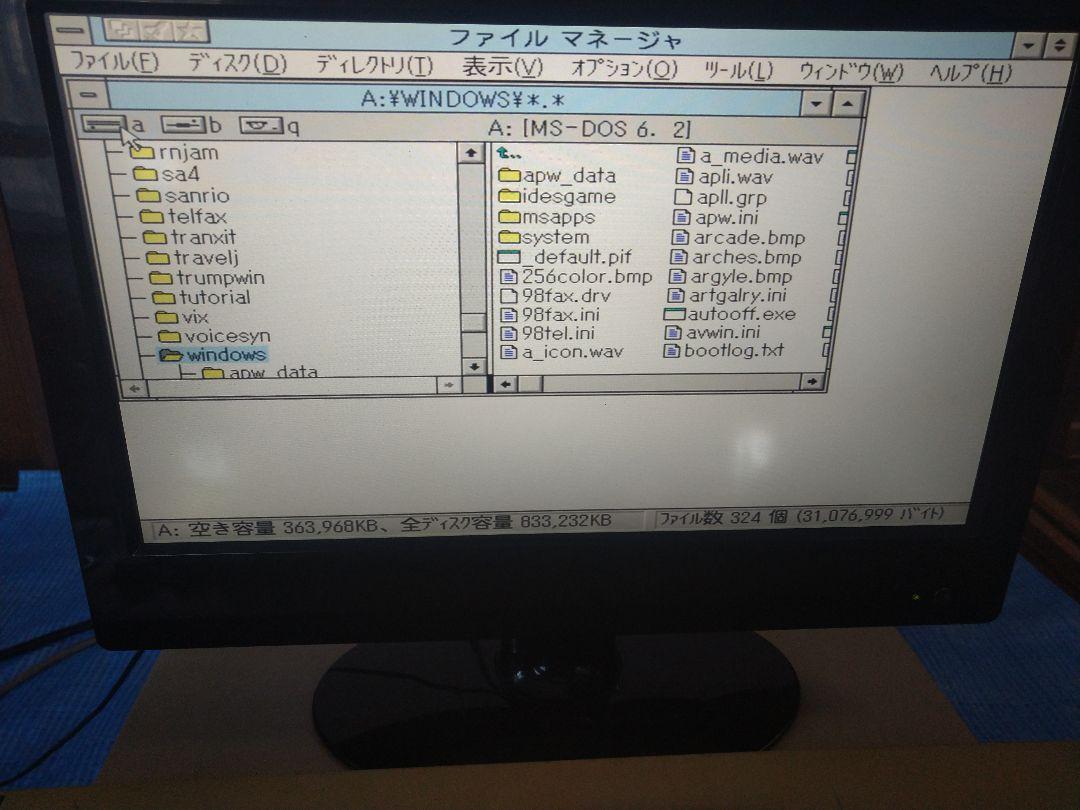Image resolution: width=1080 pixels, height=810 pixels.
Task: Select a_icon.wav file icon
Action: [508, 352]
